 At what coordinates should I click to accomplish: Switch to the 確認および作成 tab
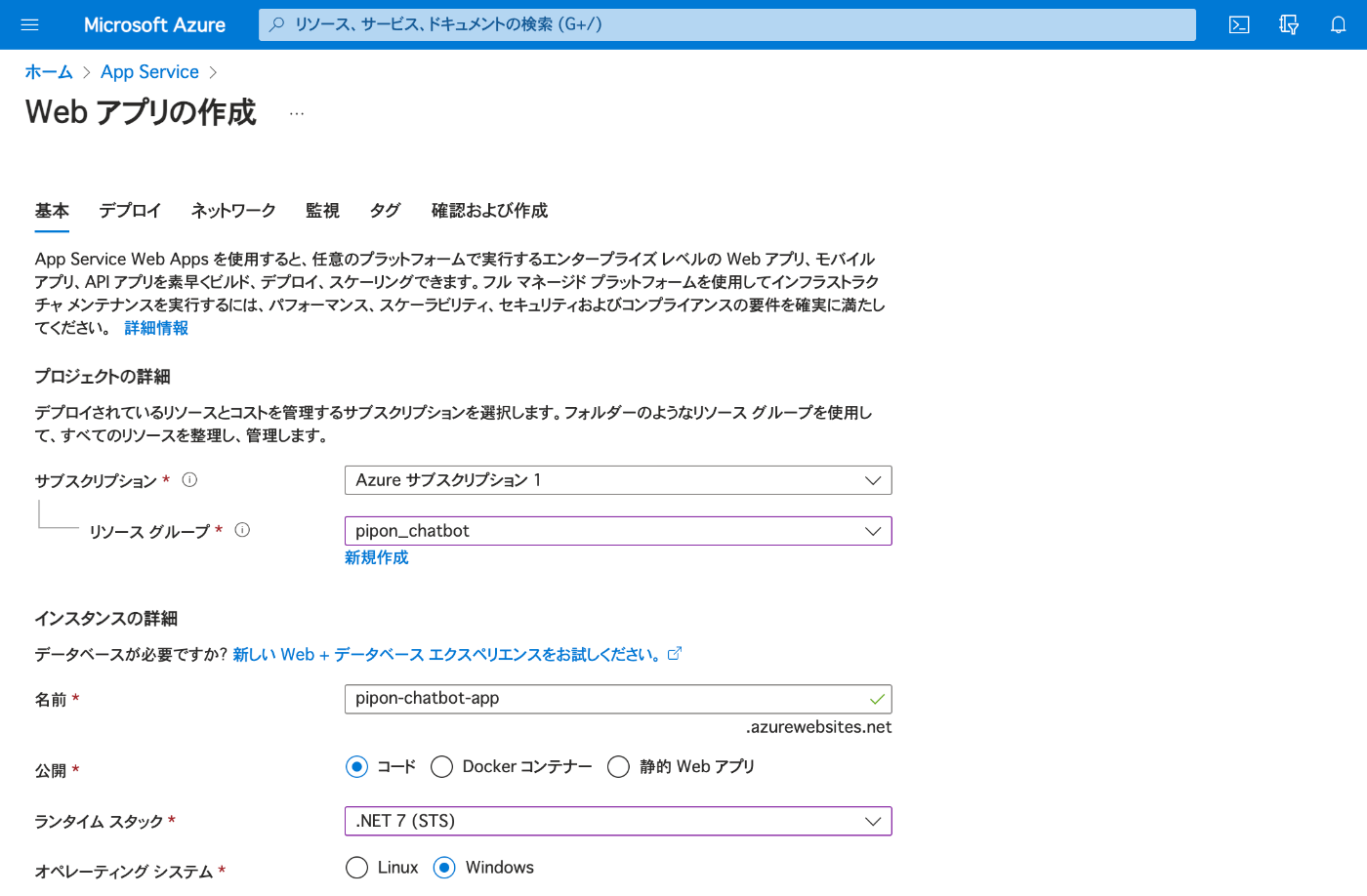pyautogui.click(x=489, y=211)
